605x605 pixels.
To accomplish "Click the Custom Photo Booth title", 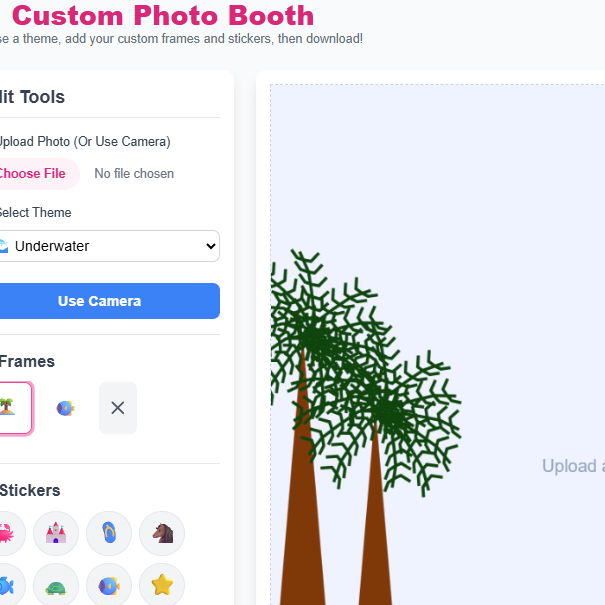I will click(163, 16).
